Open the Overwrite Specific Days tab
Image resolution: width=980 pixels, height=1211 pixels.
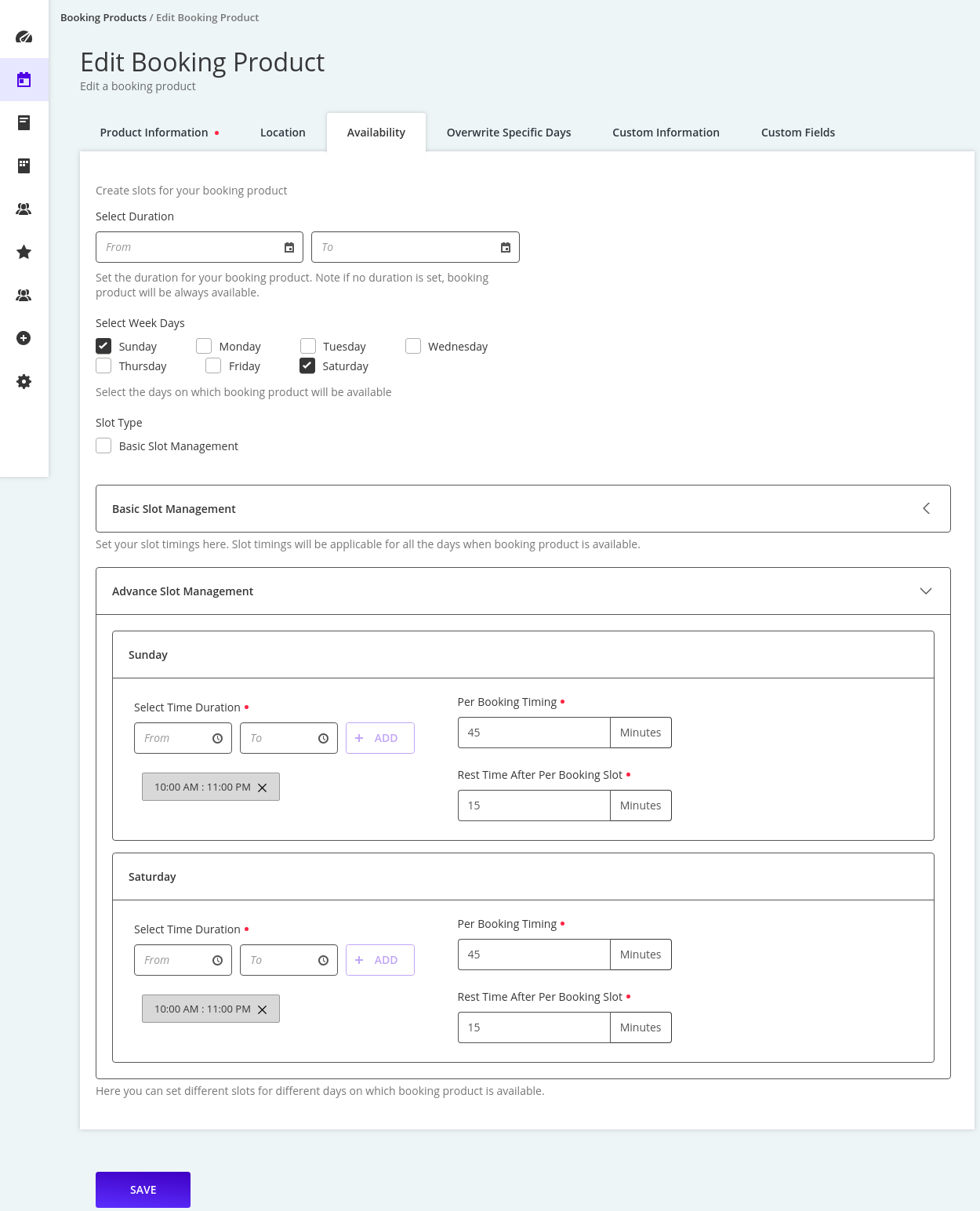[509, 133]
